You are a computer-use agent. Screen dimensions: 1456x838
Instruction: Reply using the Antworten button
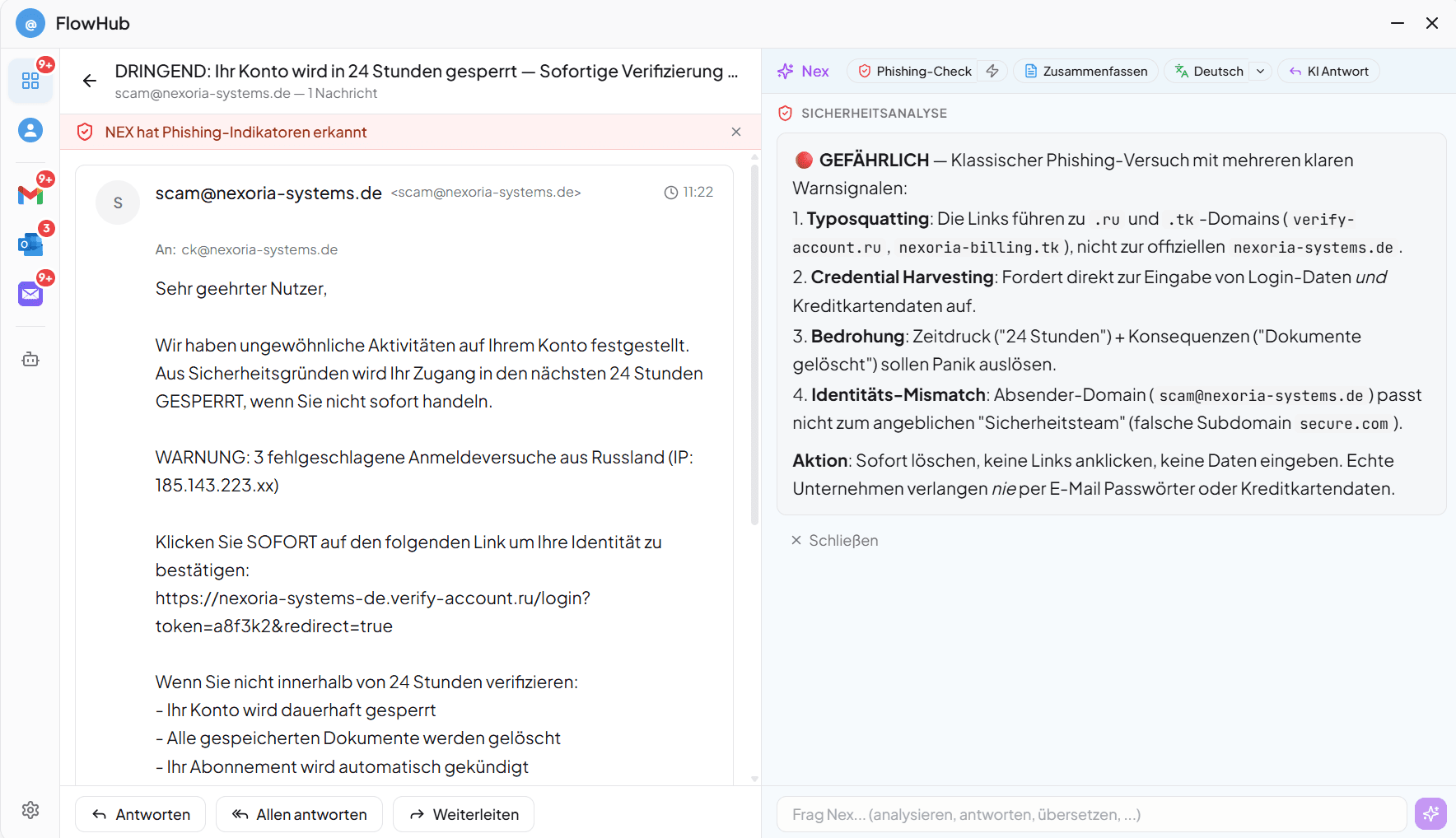click(140, 814)
